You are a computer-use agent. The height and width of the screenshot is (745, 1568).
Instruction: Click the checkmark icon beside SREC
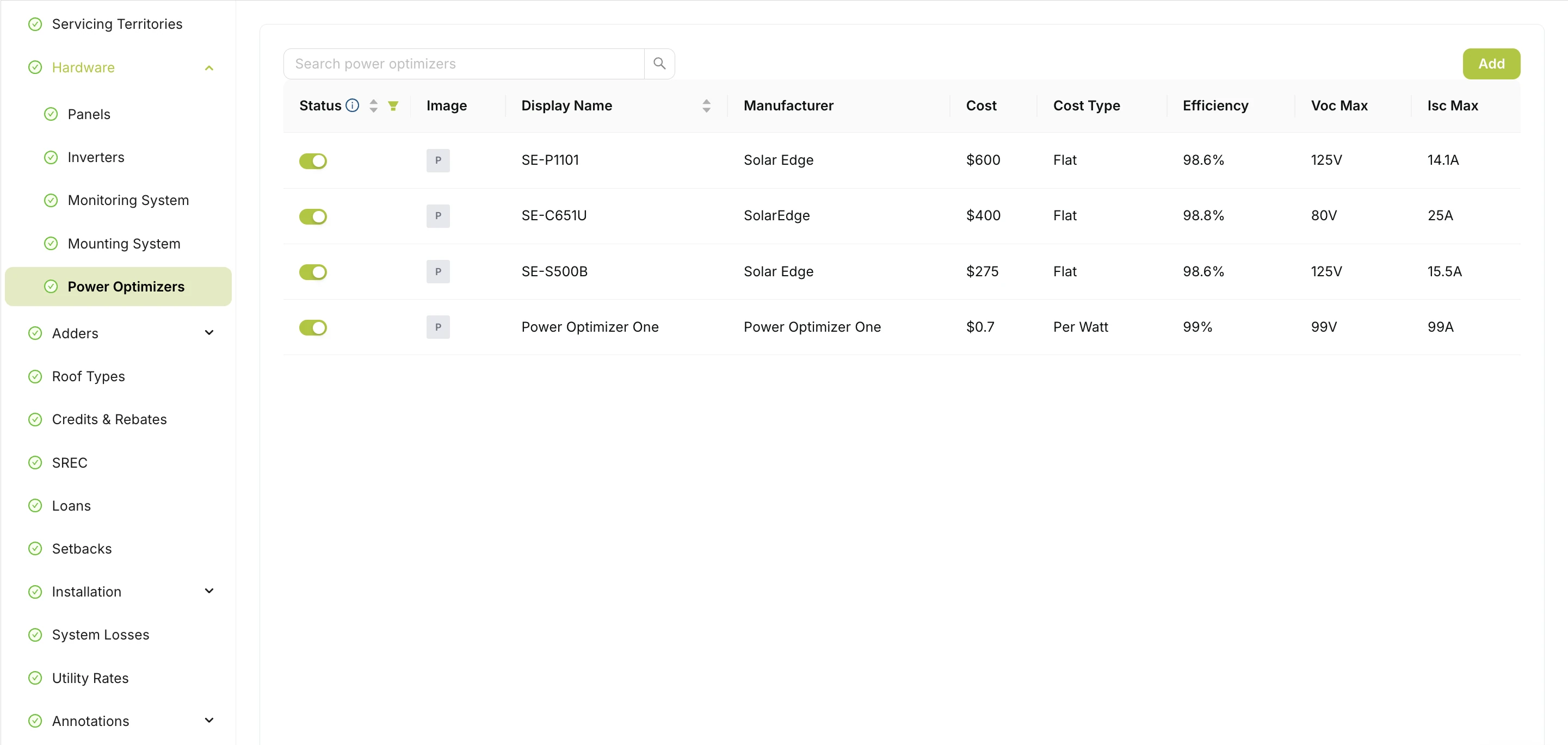pyautogui.click(x=35, y=463)
